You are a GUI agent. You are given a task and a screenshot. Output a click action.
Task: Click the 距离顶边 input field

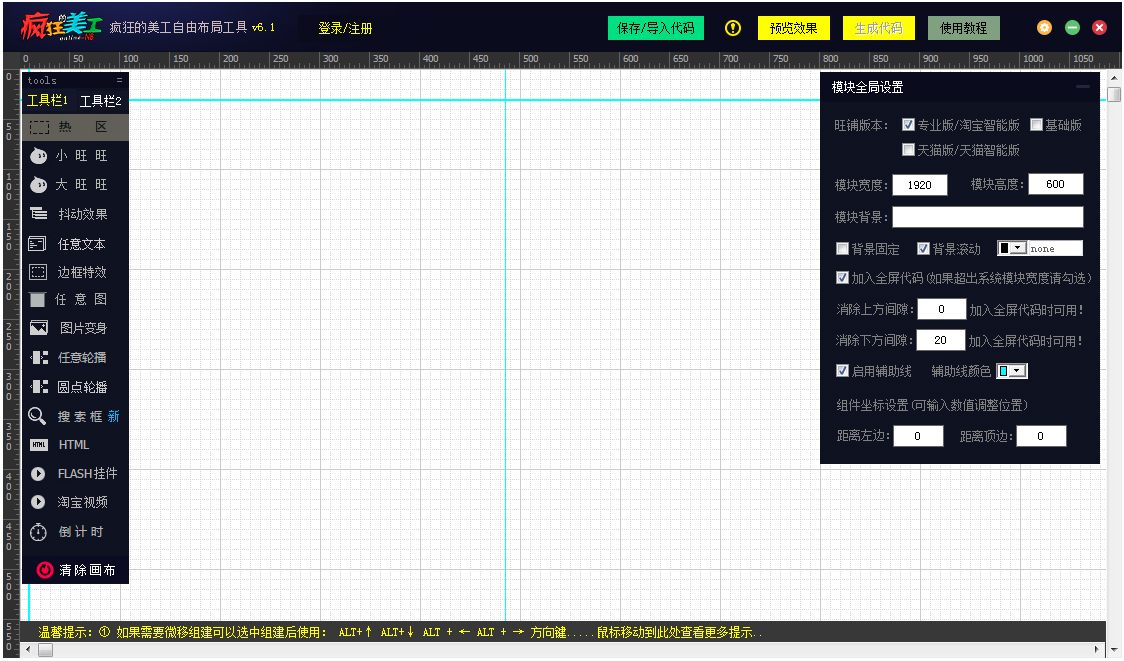click(x=1041, y=436)
